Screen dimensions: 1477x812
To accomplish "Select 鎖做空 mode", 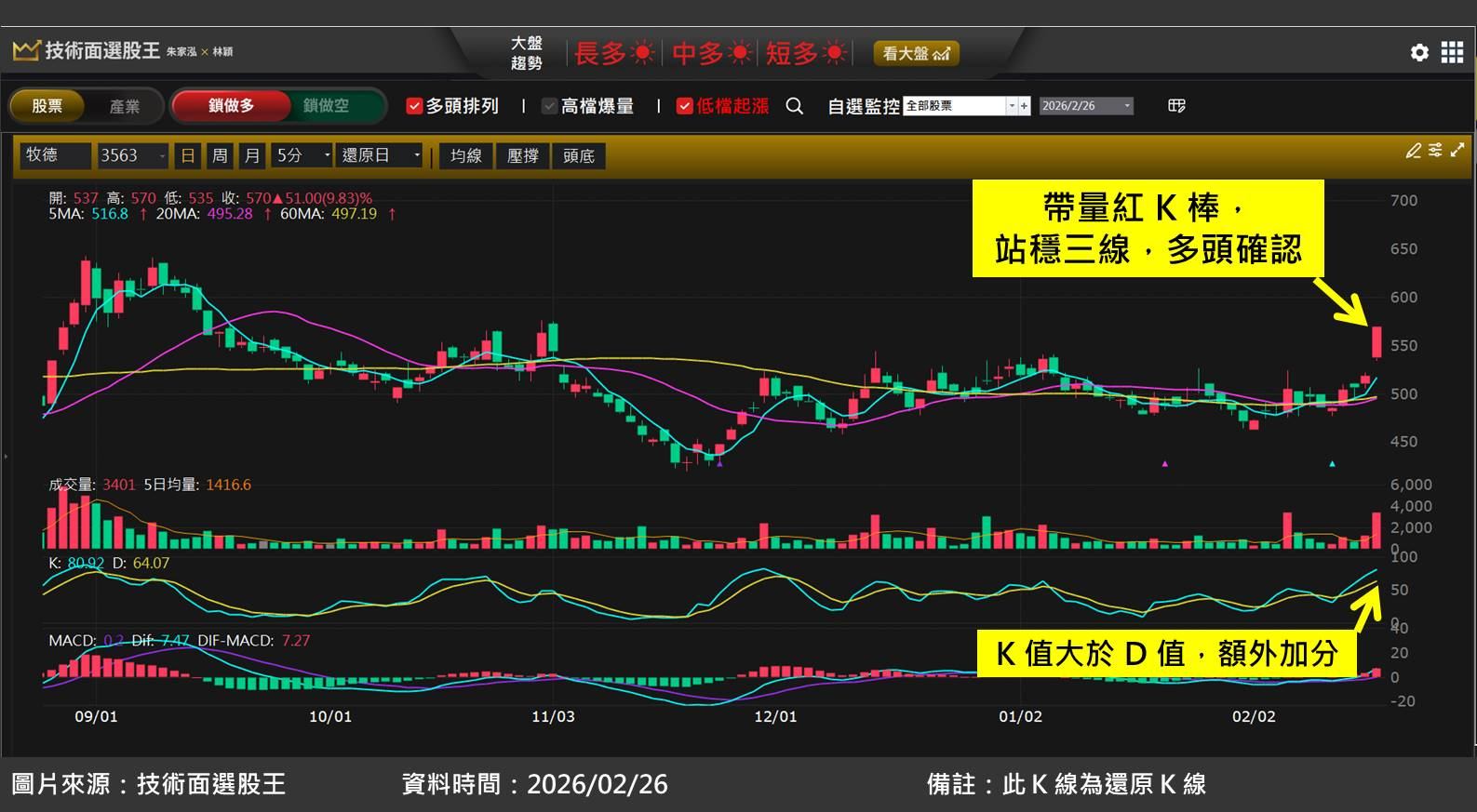I will coord(326,106).
